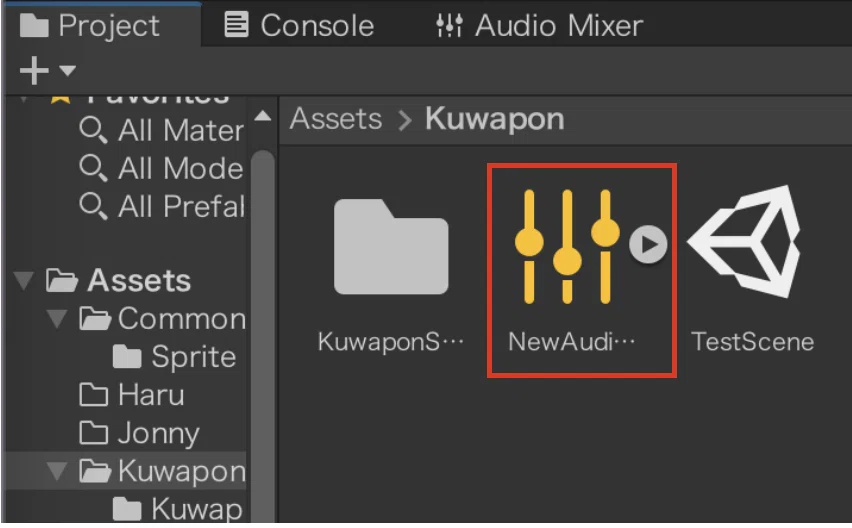Screen dimensions: 852x528
Task: Click the Jonny folder icon
Action: click(93, 433)
